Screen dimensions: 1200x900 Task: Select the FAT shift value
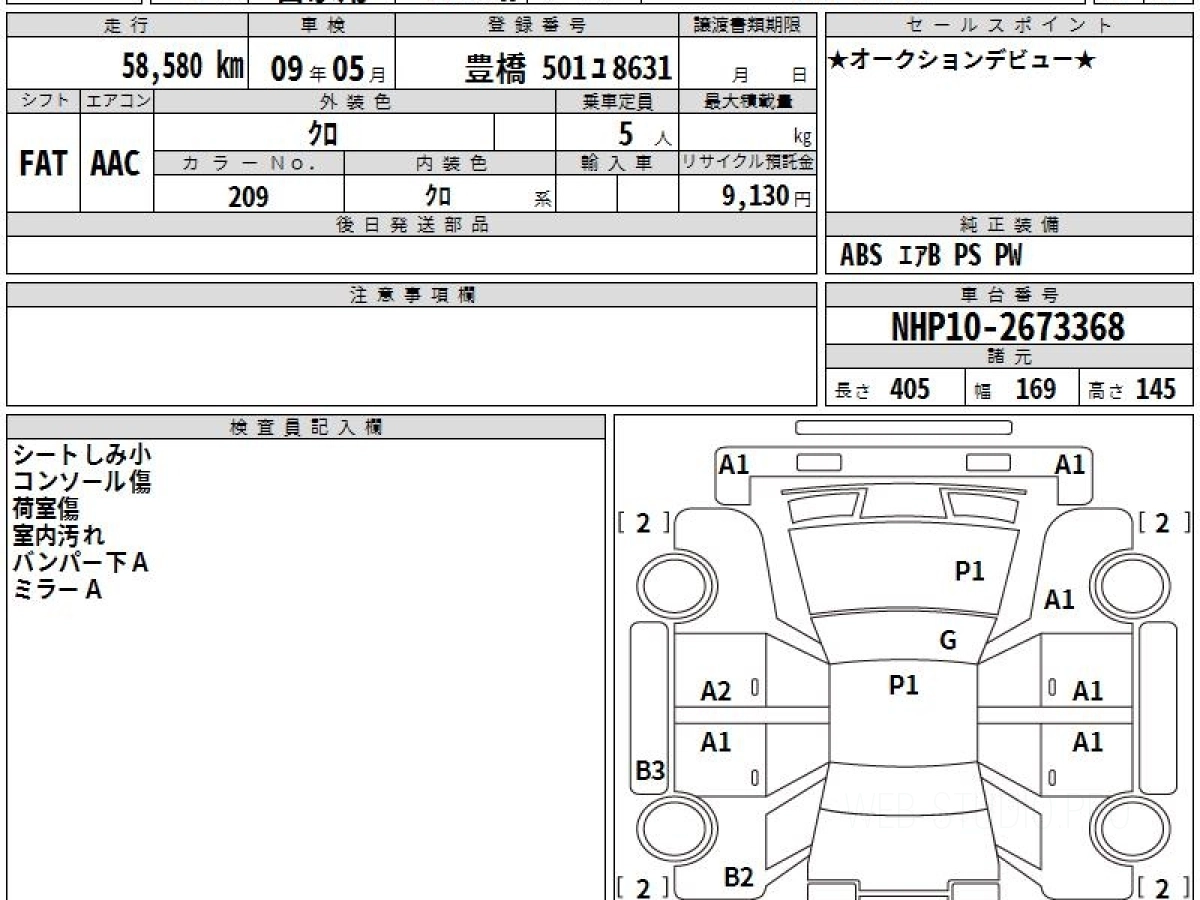(43, 164)
